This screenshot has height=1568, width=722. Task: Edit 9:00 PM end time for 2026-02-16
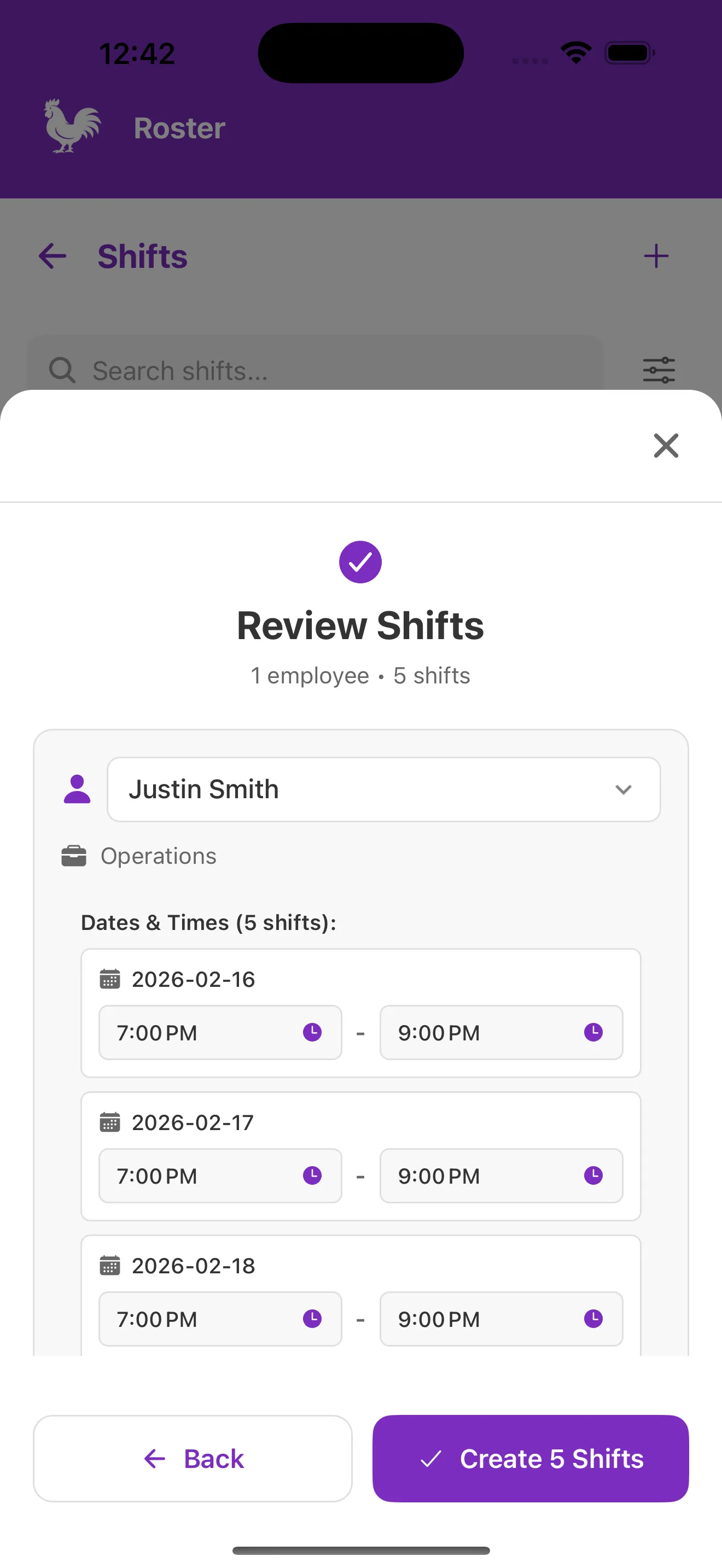pyautogui.click(x=501, y=1032)
